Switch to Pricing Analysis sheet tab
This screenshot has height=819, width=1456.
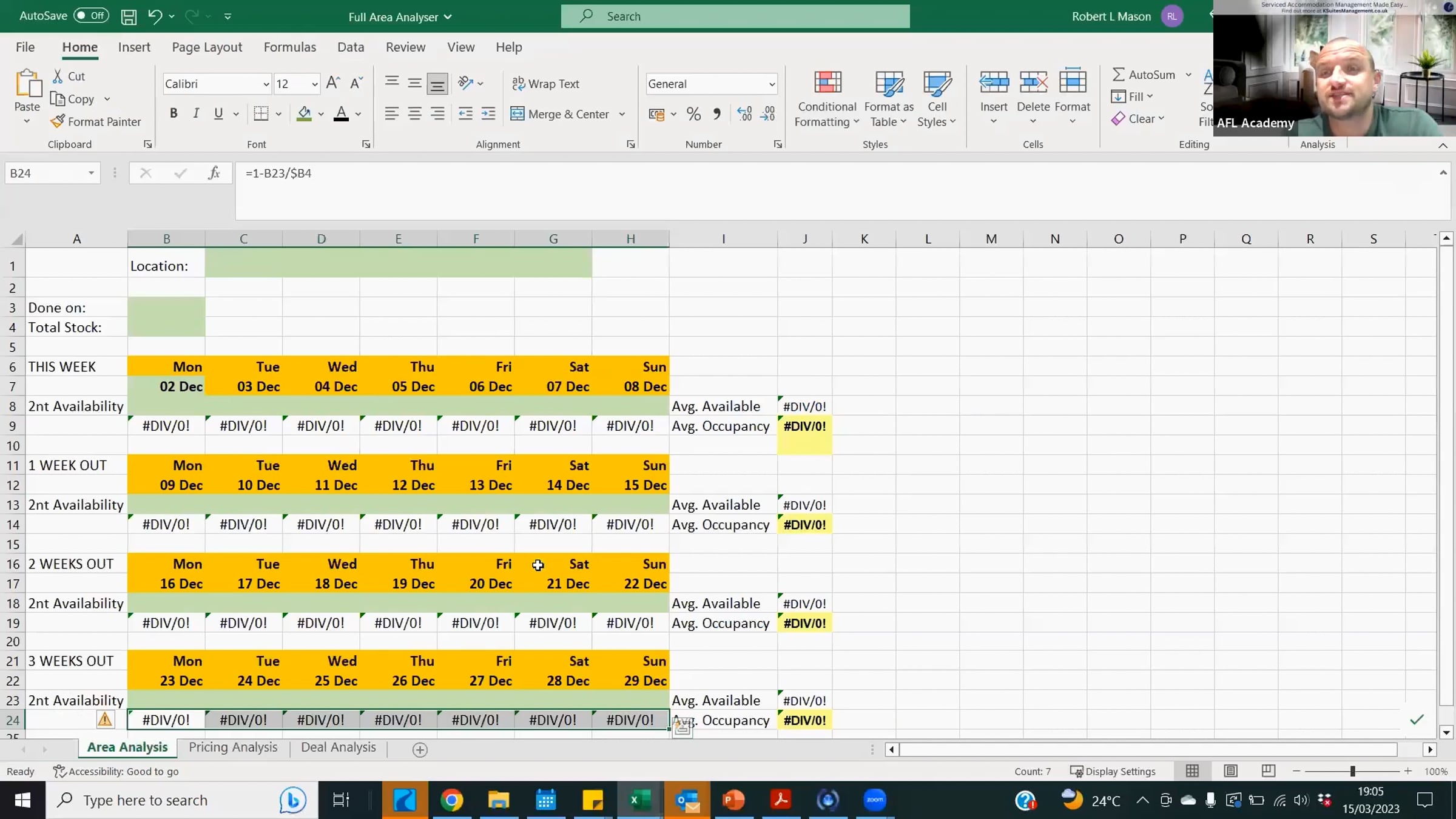click(x=233, y=747)
